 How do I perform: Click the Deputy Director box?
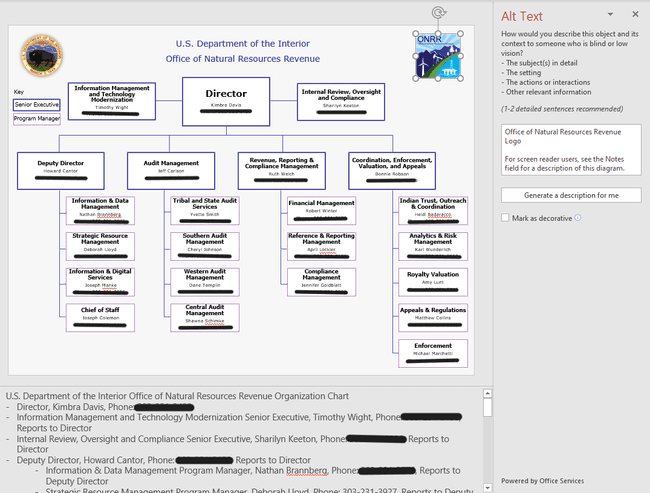tap(60, 170)
